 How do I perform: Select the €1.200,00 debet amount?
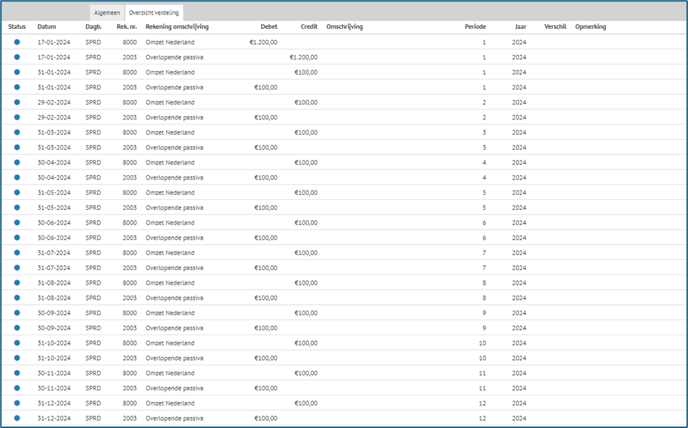click(263, 42)
